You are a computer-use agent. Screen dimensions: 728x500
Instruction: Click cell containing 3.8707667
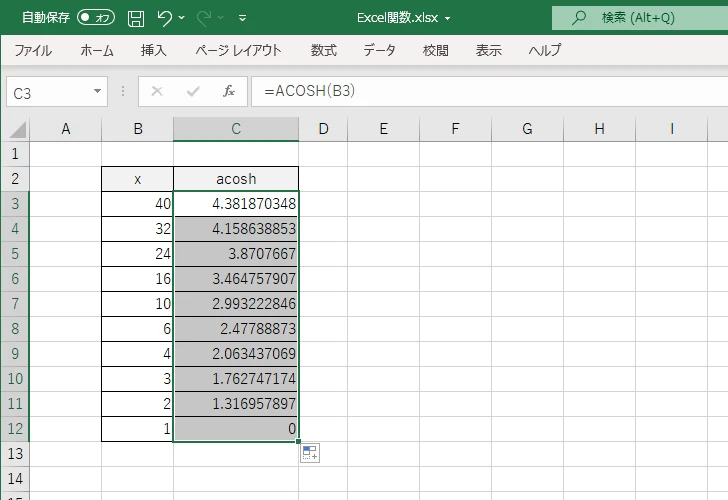pyautogui.click(x=236, y=254)
